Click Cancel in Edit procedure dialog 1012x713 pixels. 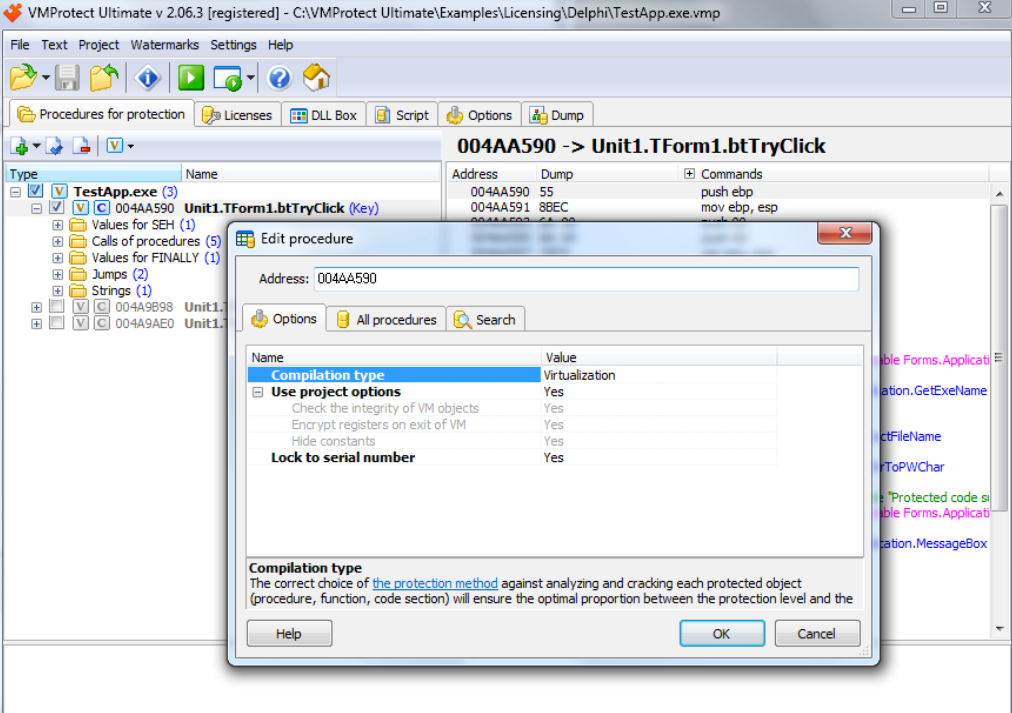tap(817, 634)
